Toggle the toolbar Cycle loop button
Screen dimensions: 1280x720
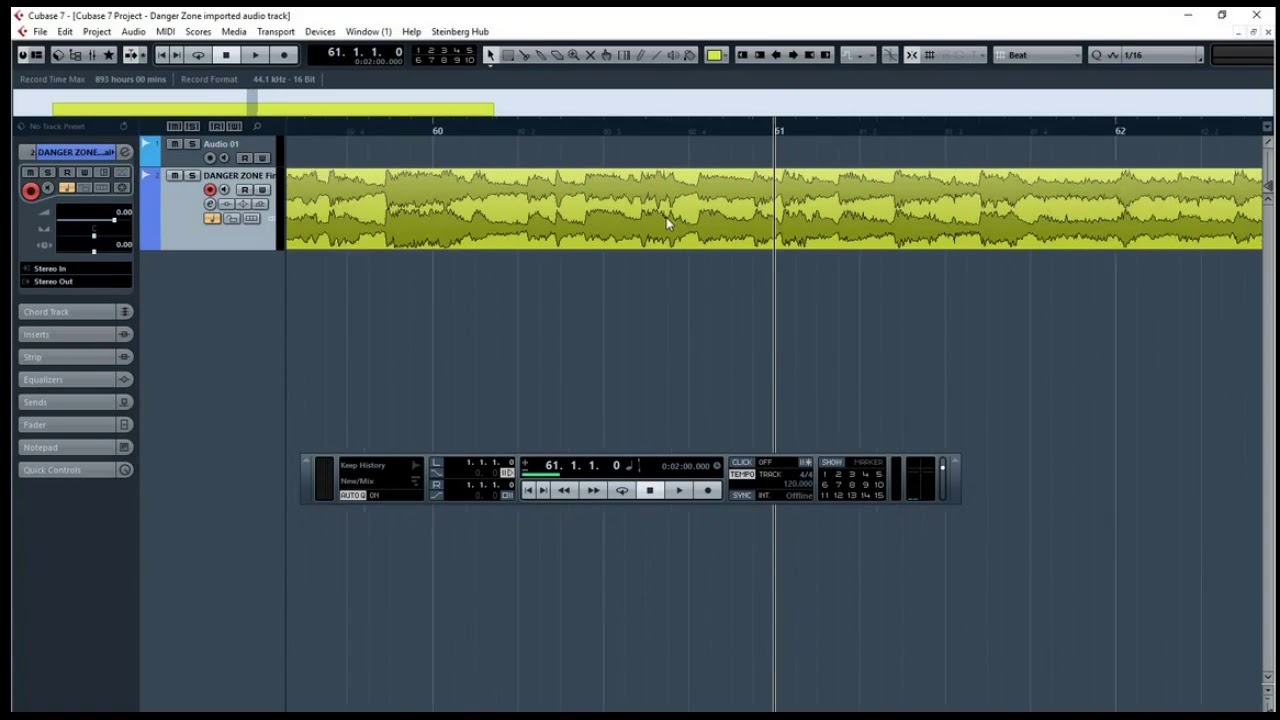pyautogui.click(x=198, y=55)
